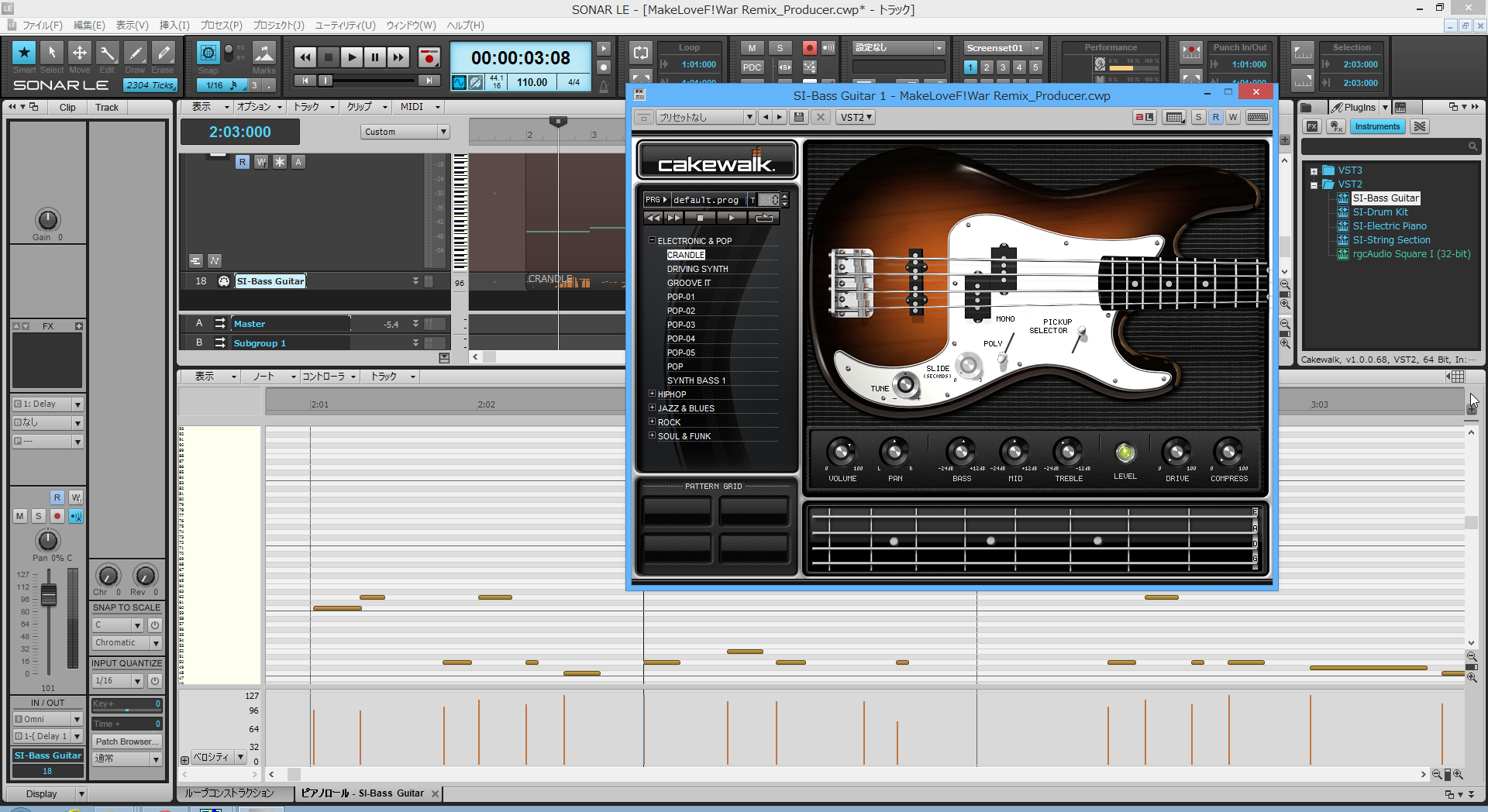Open the Custom track control dropdown

(405, 132)
